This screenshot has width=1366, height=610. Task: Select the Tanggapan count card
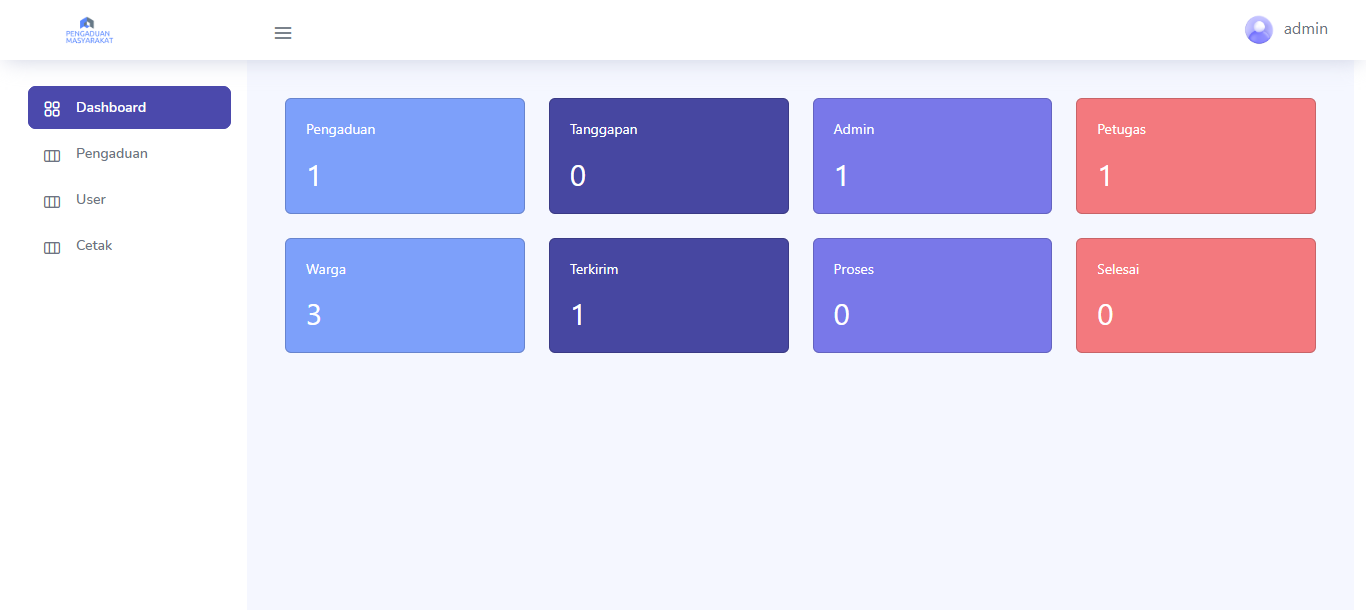(x=668, y=156)
